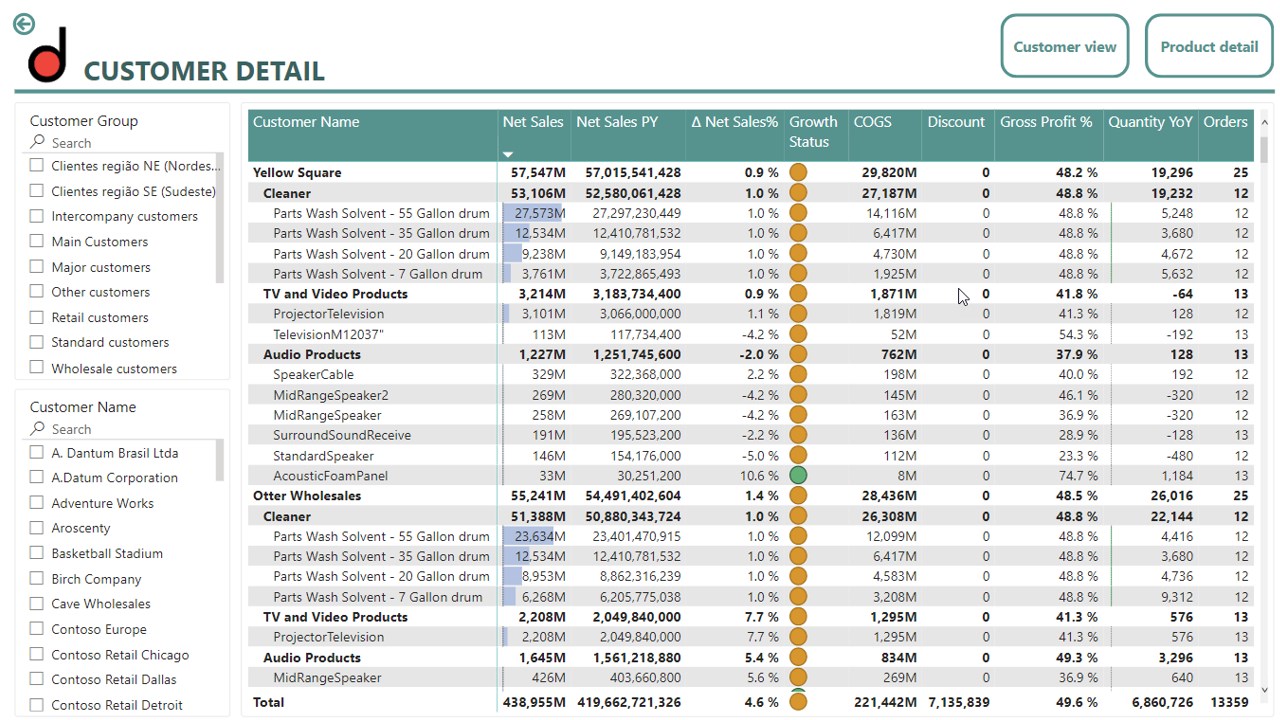Click Yellow Square's net sales value 57,547M
The image size is (1280, 720).
click(x=538, y=172)
